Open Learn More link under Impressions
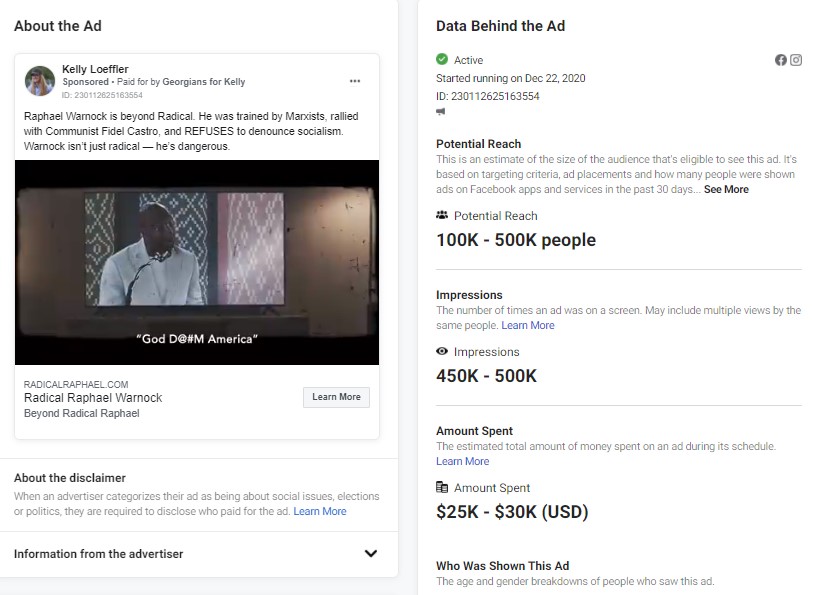The width and height of the screenshot is (813, 595). pos(528,325)
